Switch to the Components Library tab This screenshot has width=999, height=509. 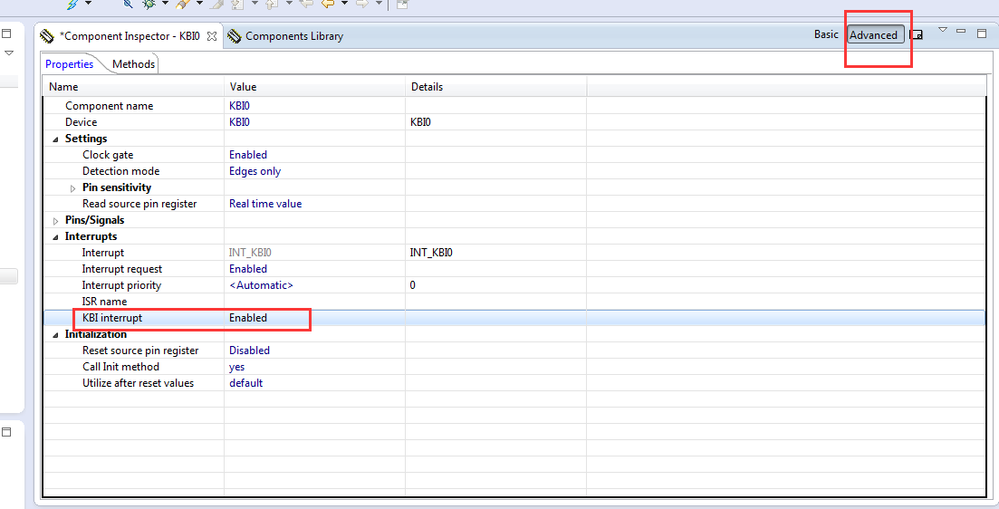pos(294,36)
